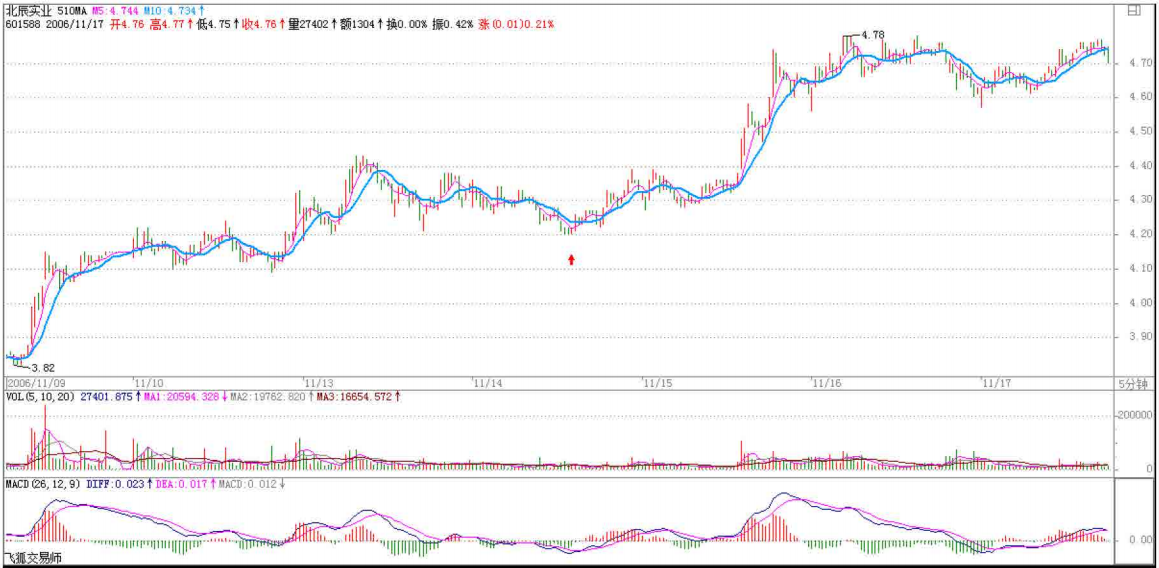The width and height of the screenshot is (1159, 568).
Task: Click the panel icon in top-right corner
Action: point(1134,11)
